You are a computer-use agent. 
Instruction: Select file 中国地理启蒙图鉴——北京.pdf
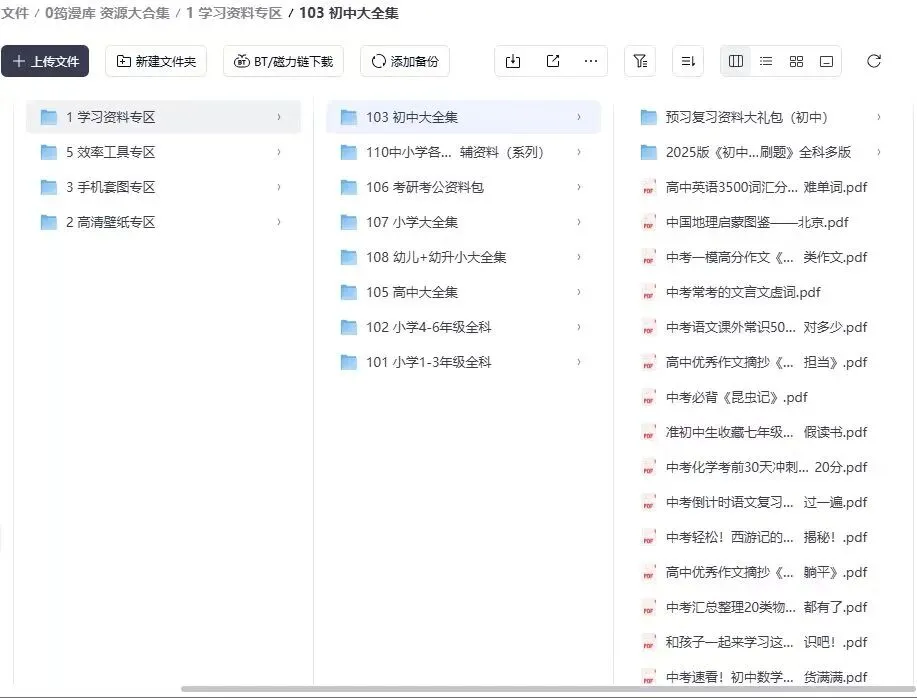(763, 222)
